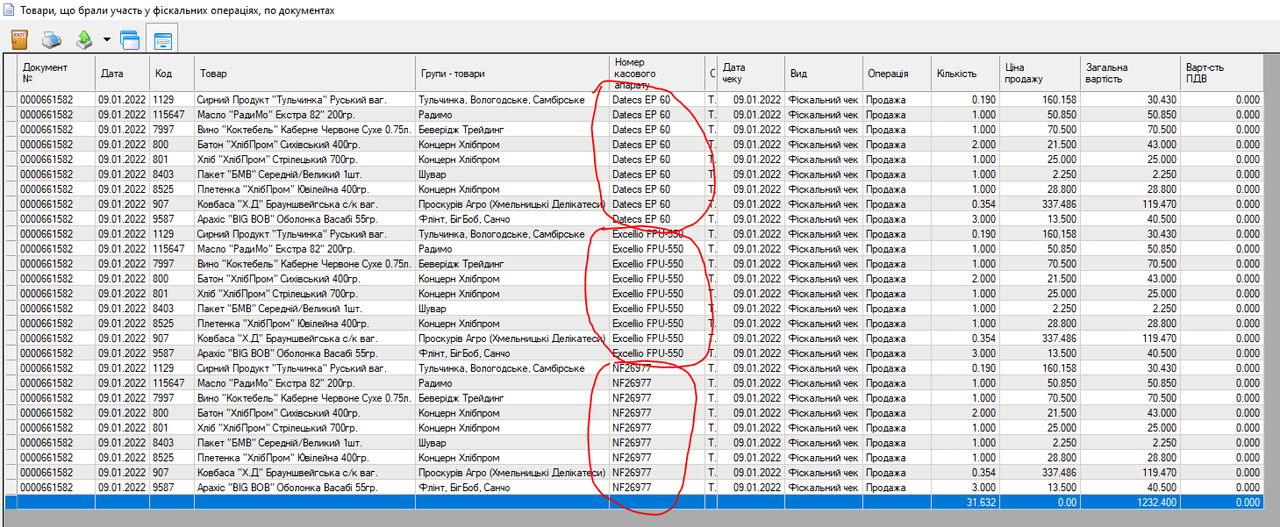Select "Excellio FPU-550" cell in Арахіс BIG BOB row
This screenshot has width=1280, height=527.
tap(657, 353)
